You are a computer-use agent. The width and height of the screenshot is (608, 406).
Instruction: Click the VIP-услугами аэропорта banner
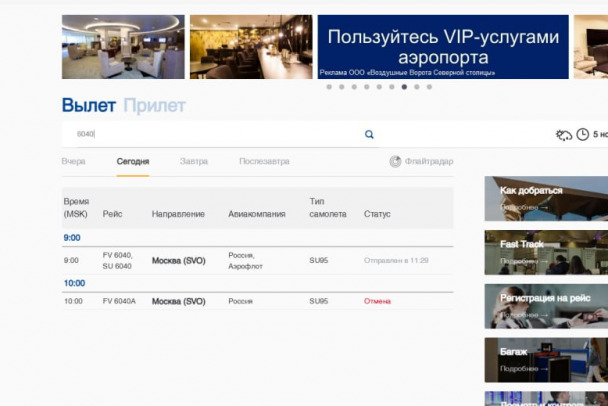443,46
